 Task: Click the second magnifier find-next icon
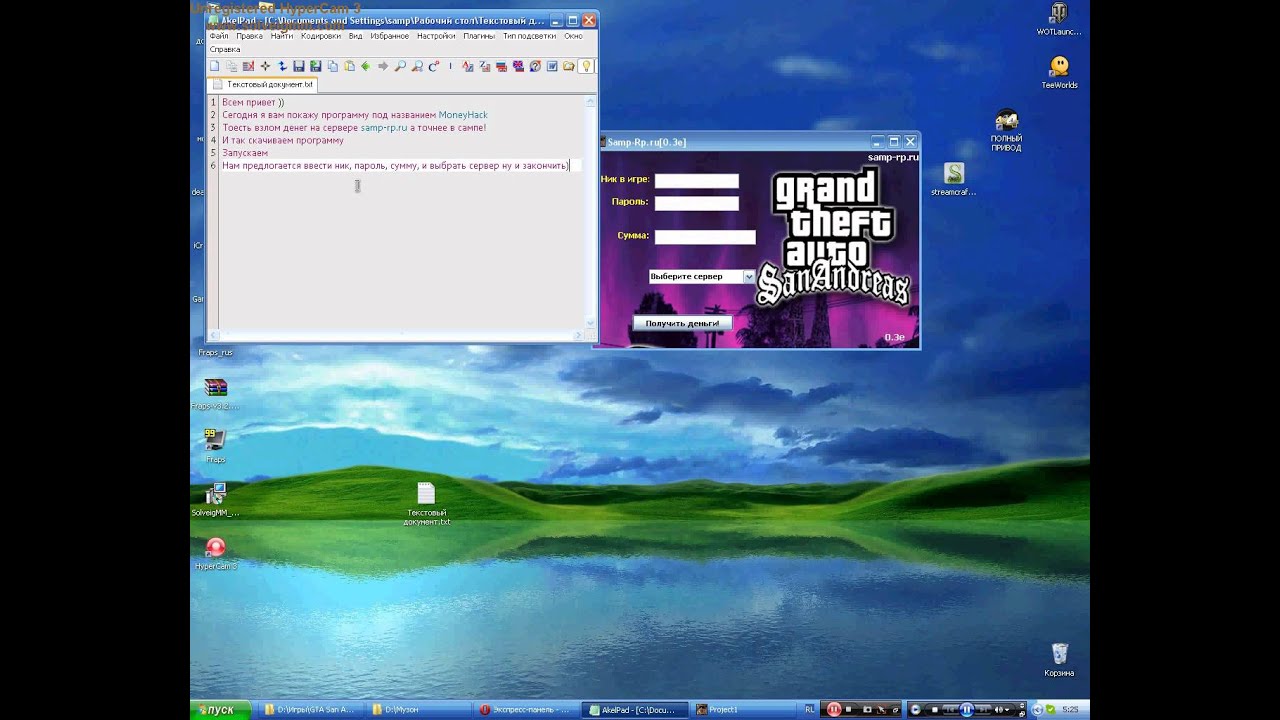[417, 66]
